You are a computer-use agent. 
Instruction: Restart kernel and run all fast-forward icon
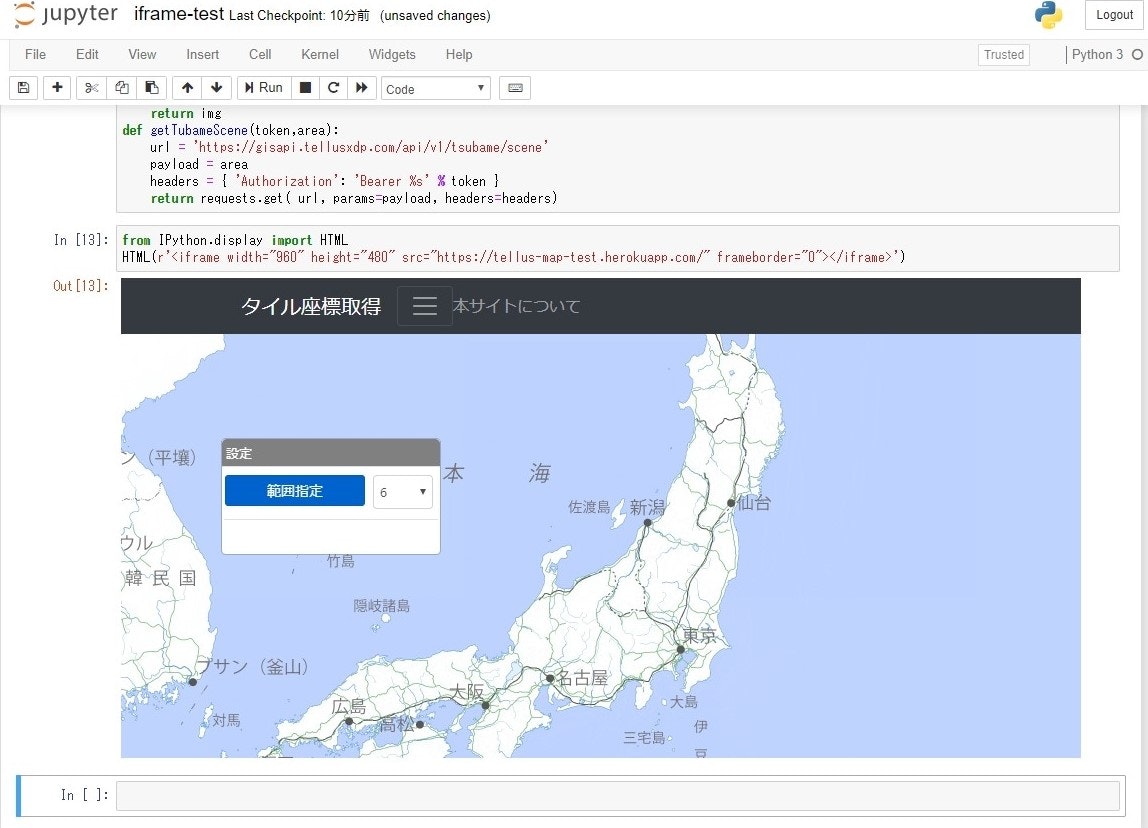(362, 88)
